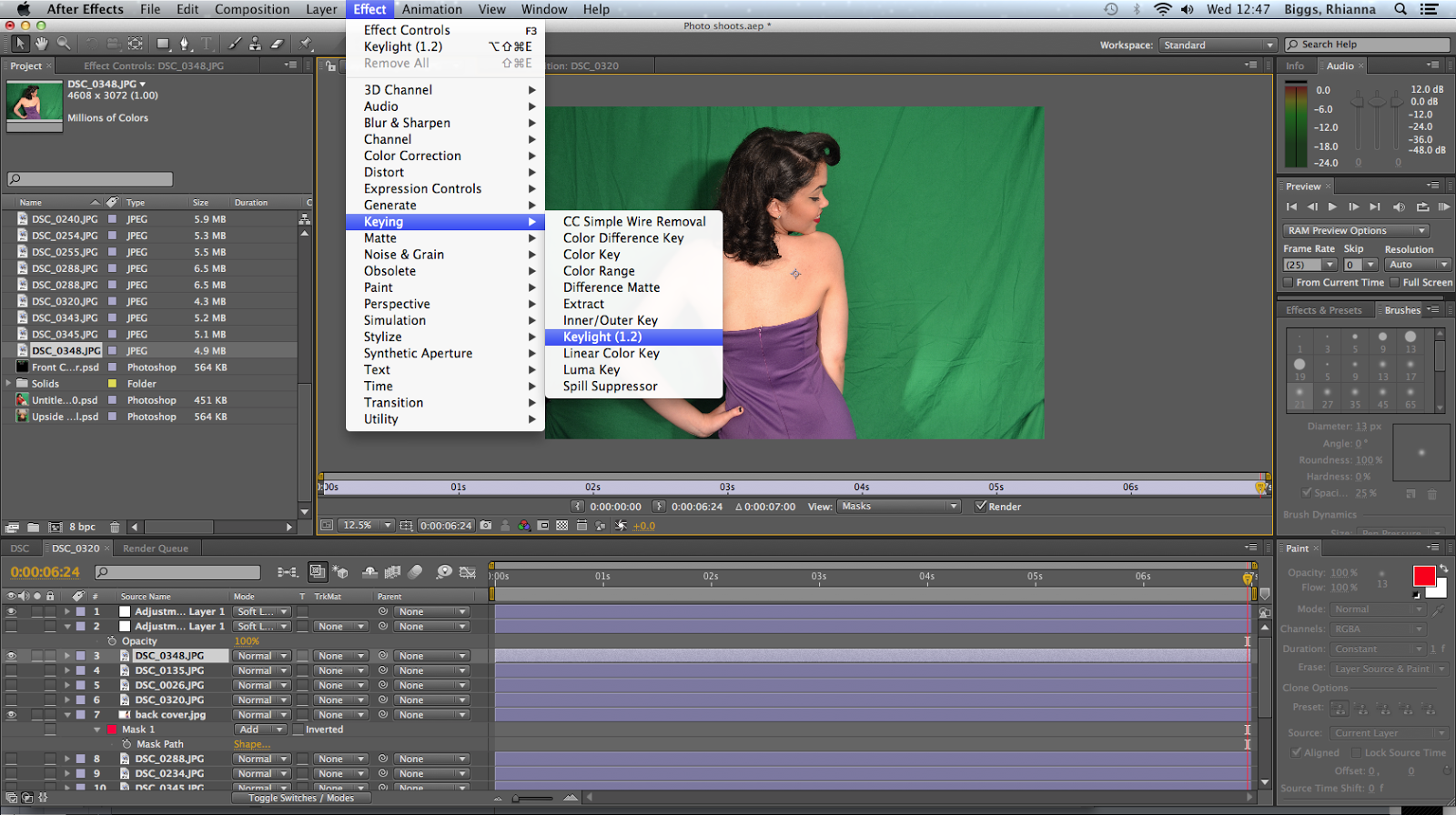Image resolution: width=1456 pixels, height=815 pixels.
Task: Select the Pen tool
Action: (185, 44)
